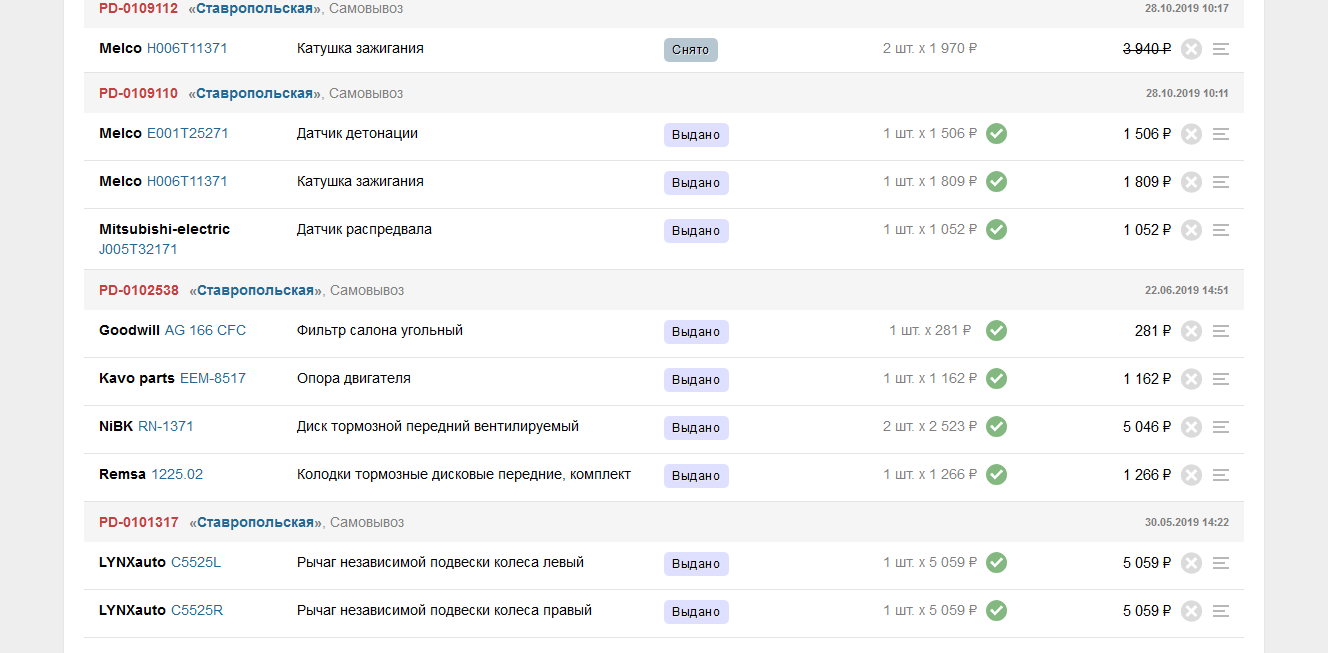Open the lines menu icon for Опора двигателя row
The width and height of the screenshot is (1328, 653).
click(x=1221, y=379)
